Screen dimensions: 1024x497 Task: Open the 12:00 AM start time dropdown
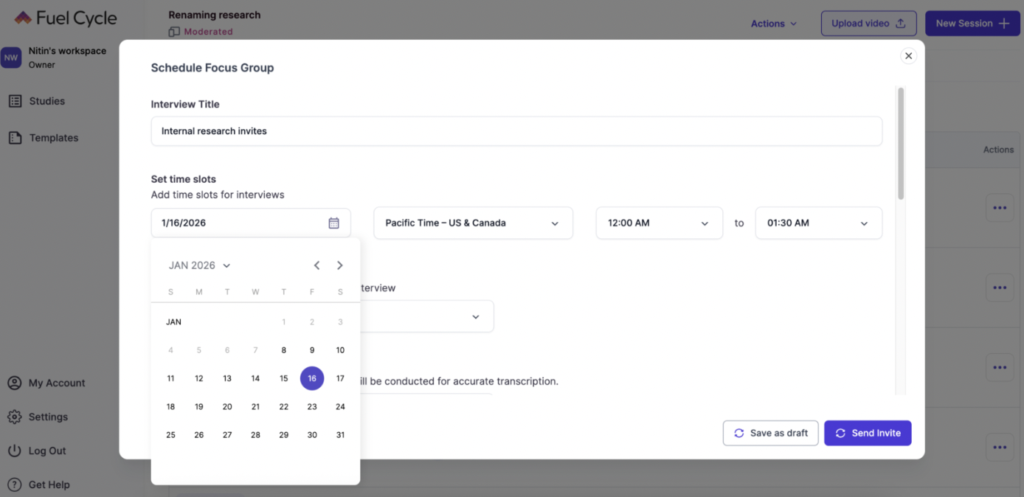(x=658, y=223)
